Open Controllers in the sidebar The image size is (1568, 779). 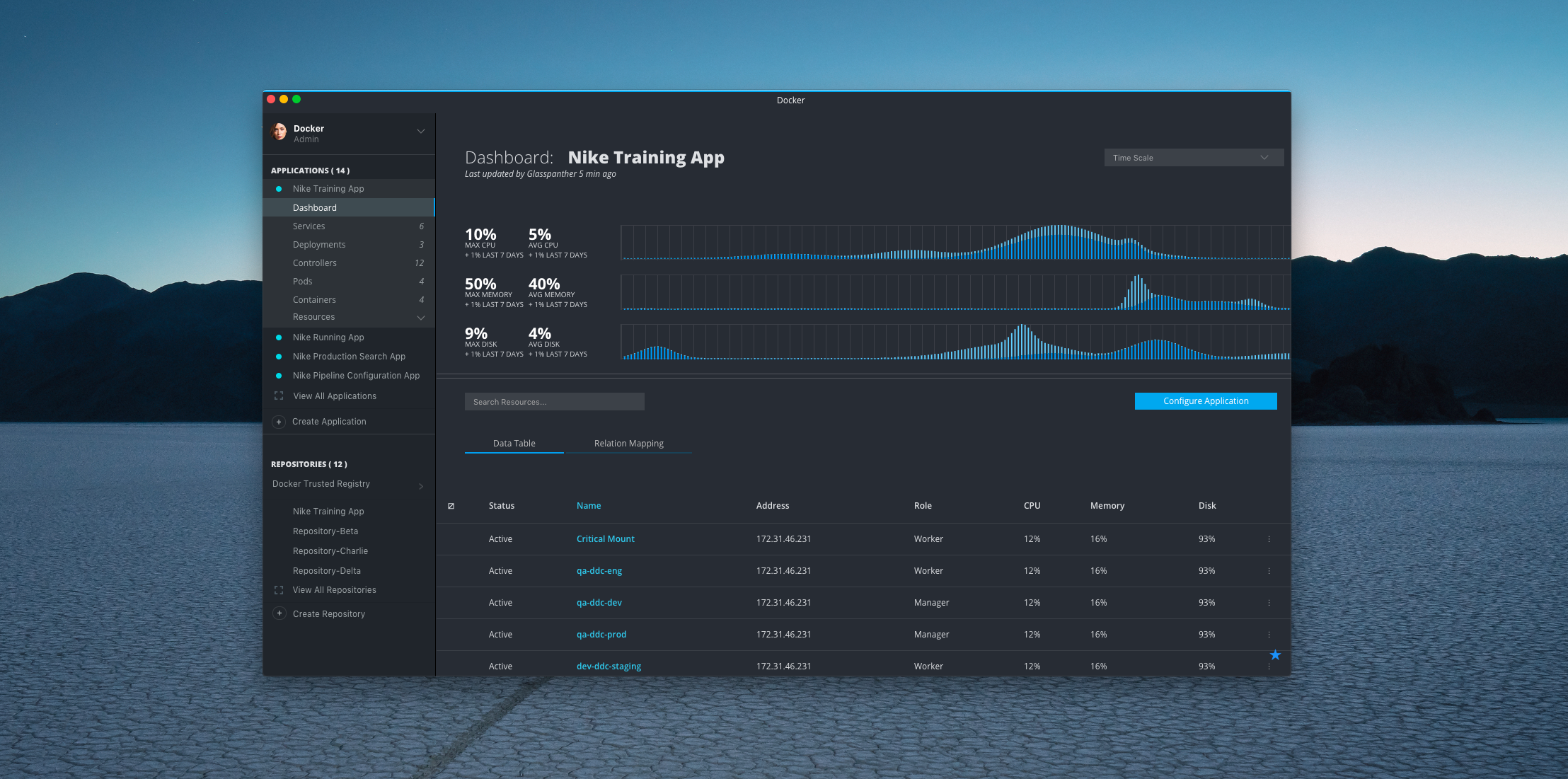(349, 263)
